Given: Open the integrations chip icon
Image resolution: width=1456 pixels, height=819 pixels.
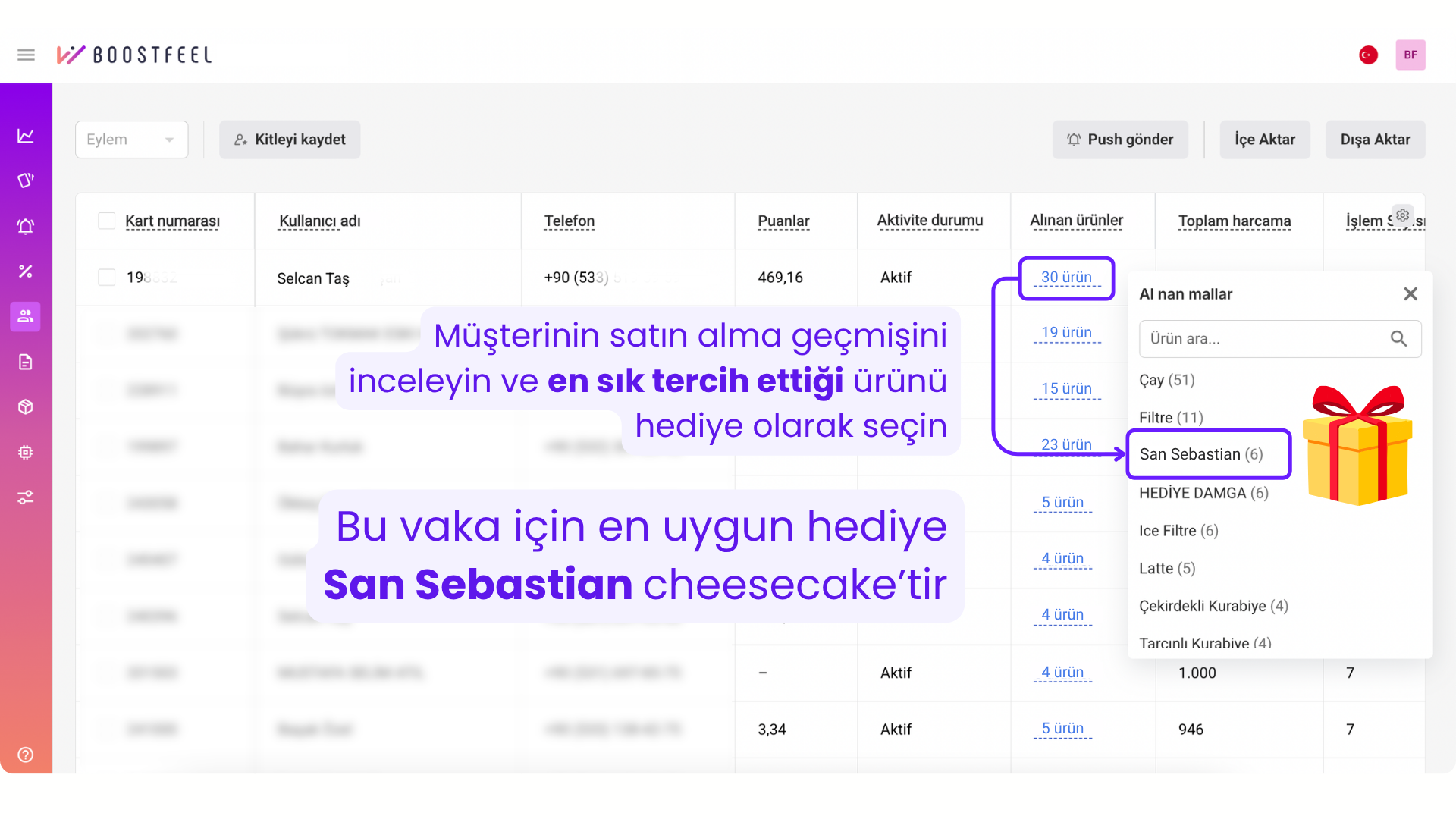Looking at the screenshot, I should click(25, 452).
